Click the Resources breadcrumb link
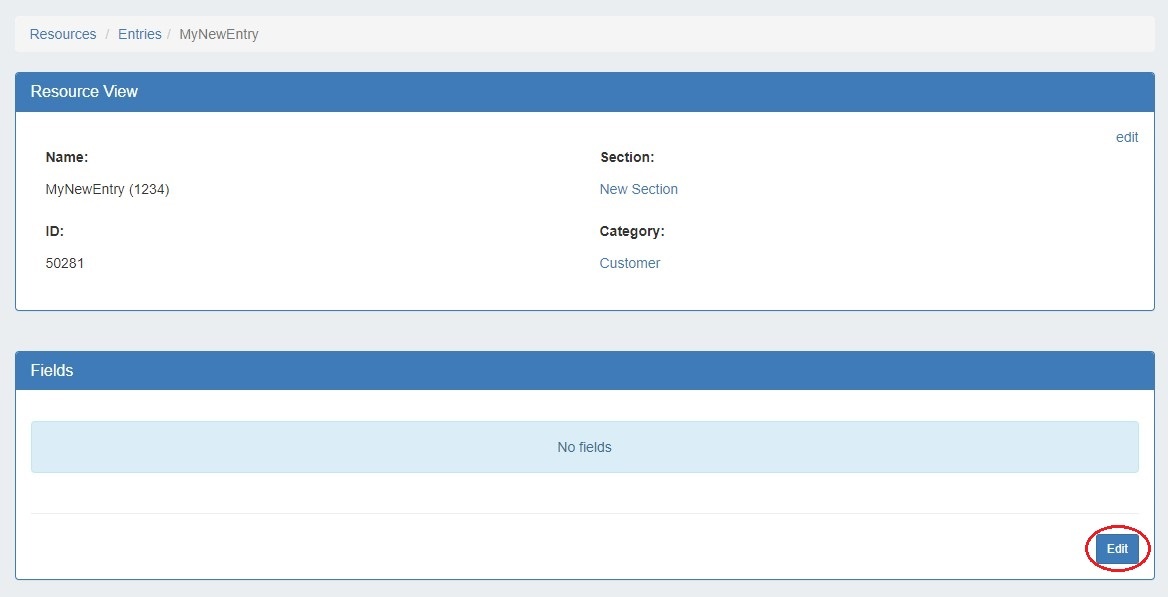Image resolution: width=1168 pixels, height=597 pixels. coord(63,34)
